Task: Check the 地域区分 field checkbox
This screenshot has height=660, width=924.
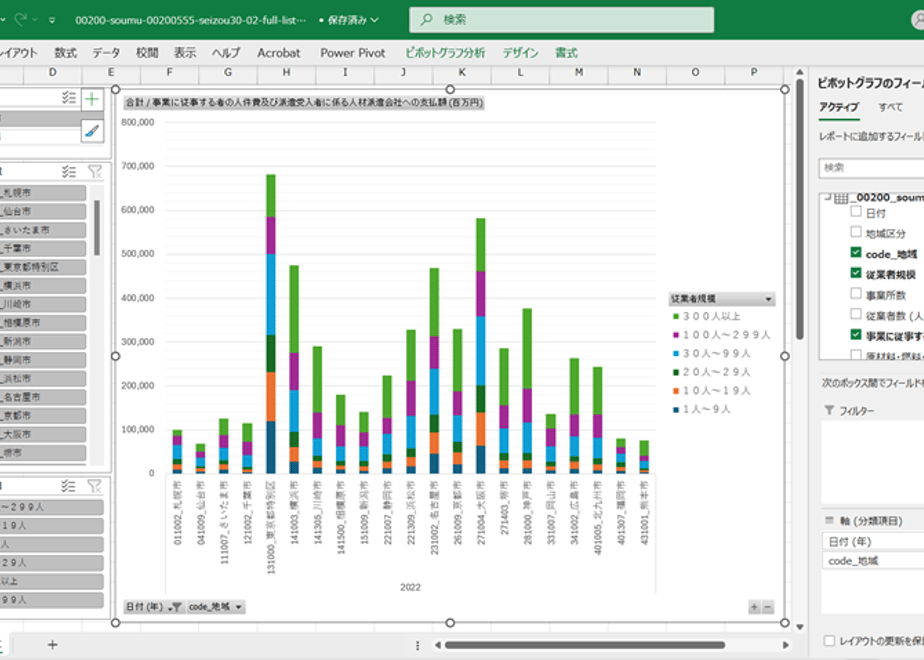Action: tap(856, 232)
